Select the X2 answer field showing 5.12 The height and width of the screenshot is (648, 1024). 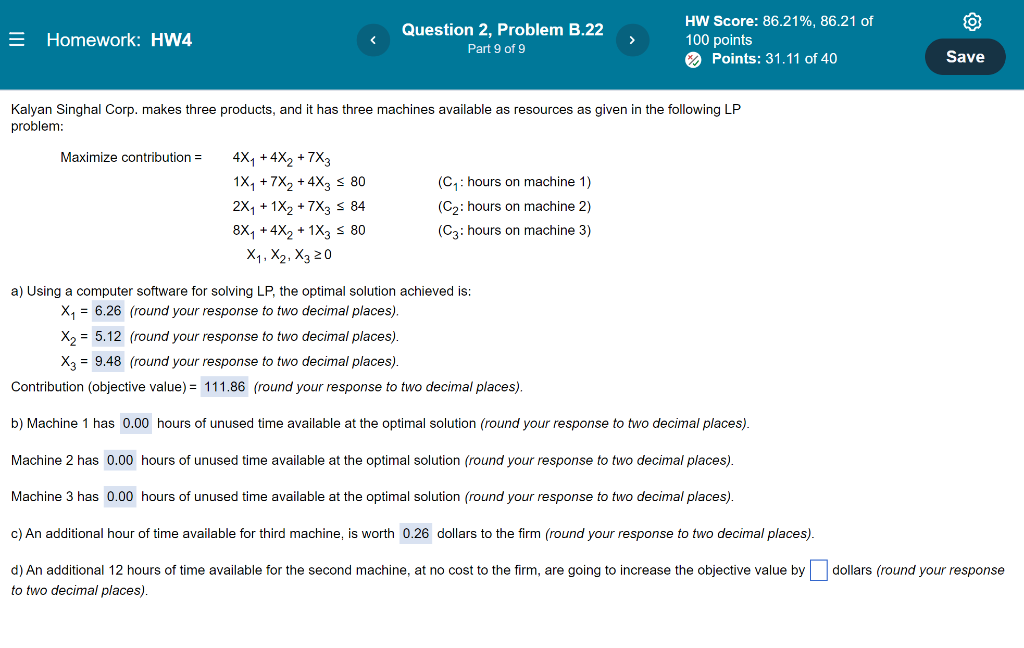coord(107,336)
